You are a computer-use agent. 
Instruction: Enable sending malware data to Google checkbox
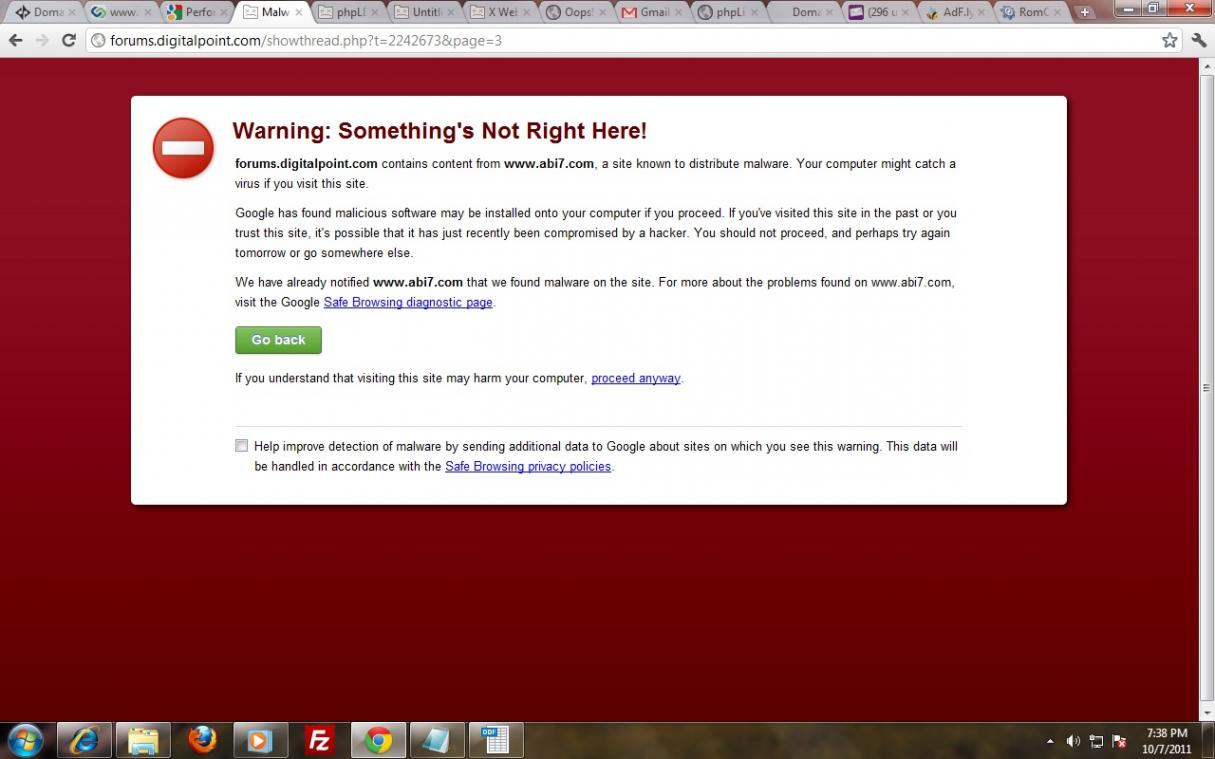pyautogui.click(x=242, y=446)
